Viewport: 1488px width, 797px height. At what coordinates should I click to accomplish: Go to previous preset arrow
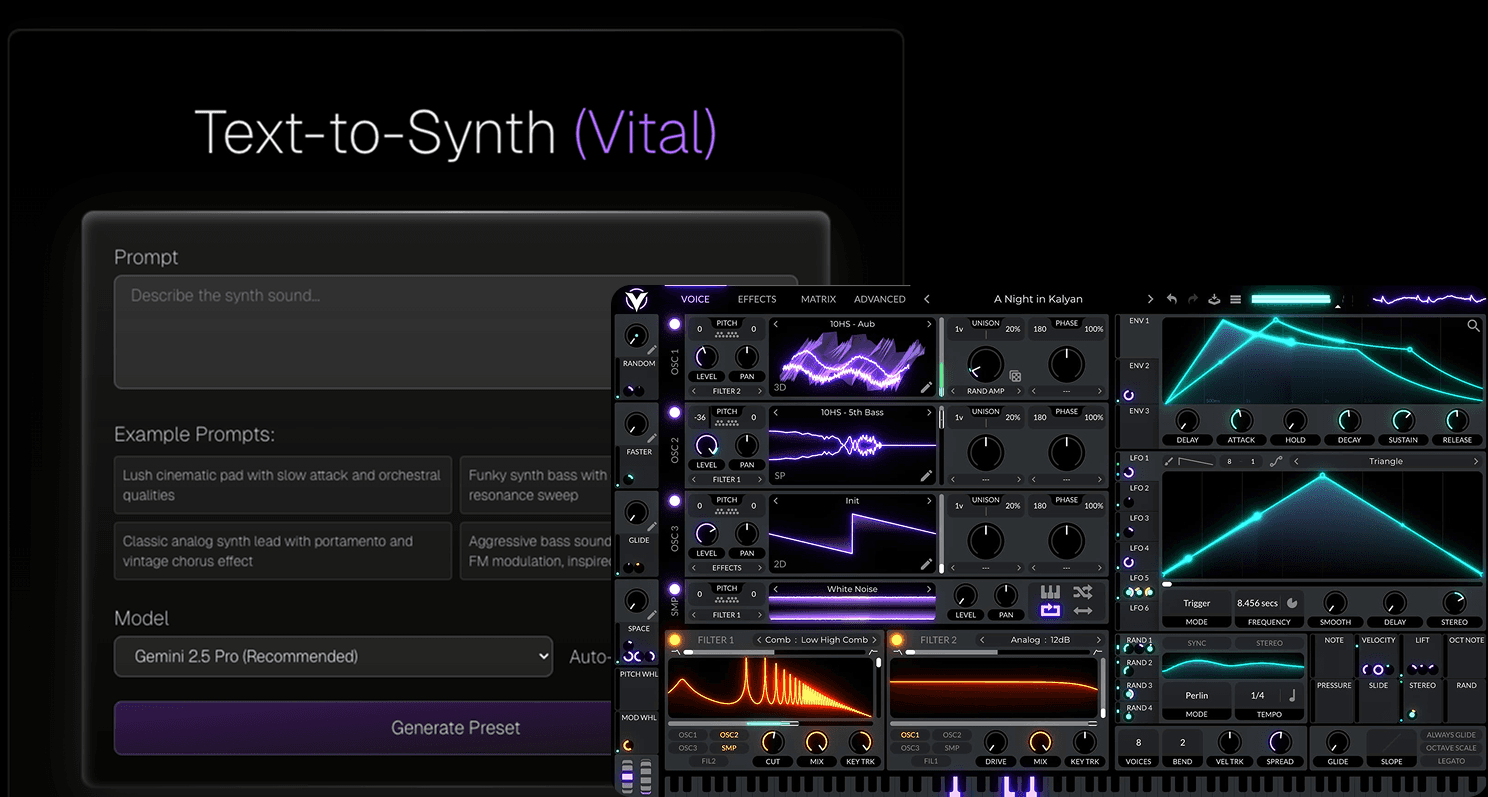coord(927,299)
